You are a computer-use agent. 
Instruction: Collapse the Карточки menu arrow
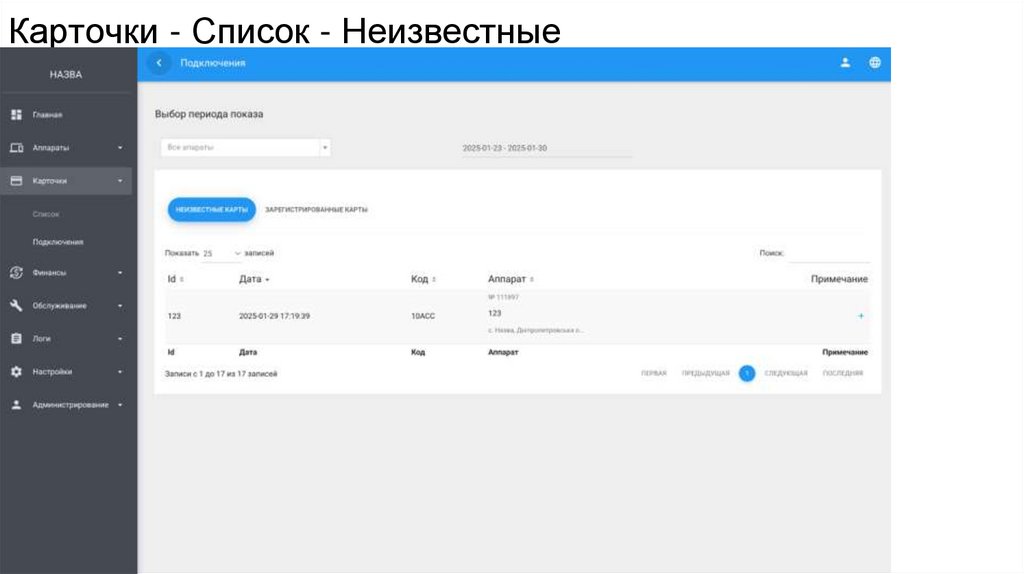click(120, 181)
